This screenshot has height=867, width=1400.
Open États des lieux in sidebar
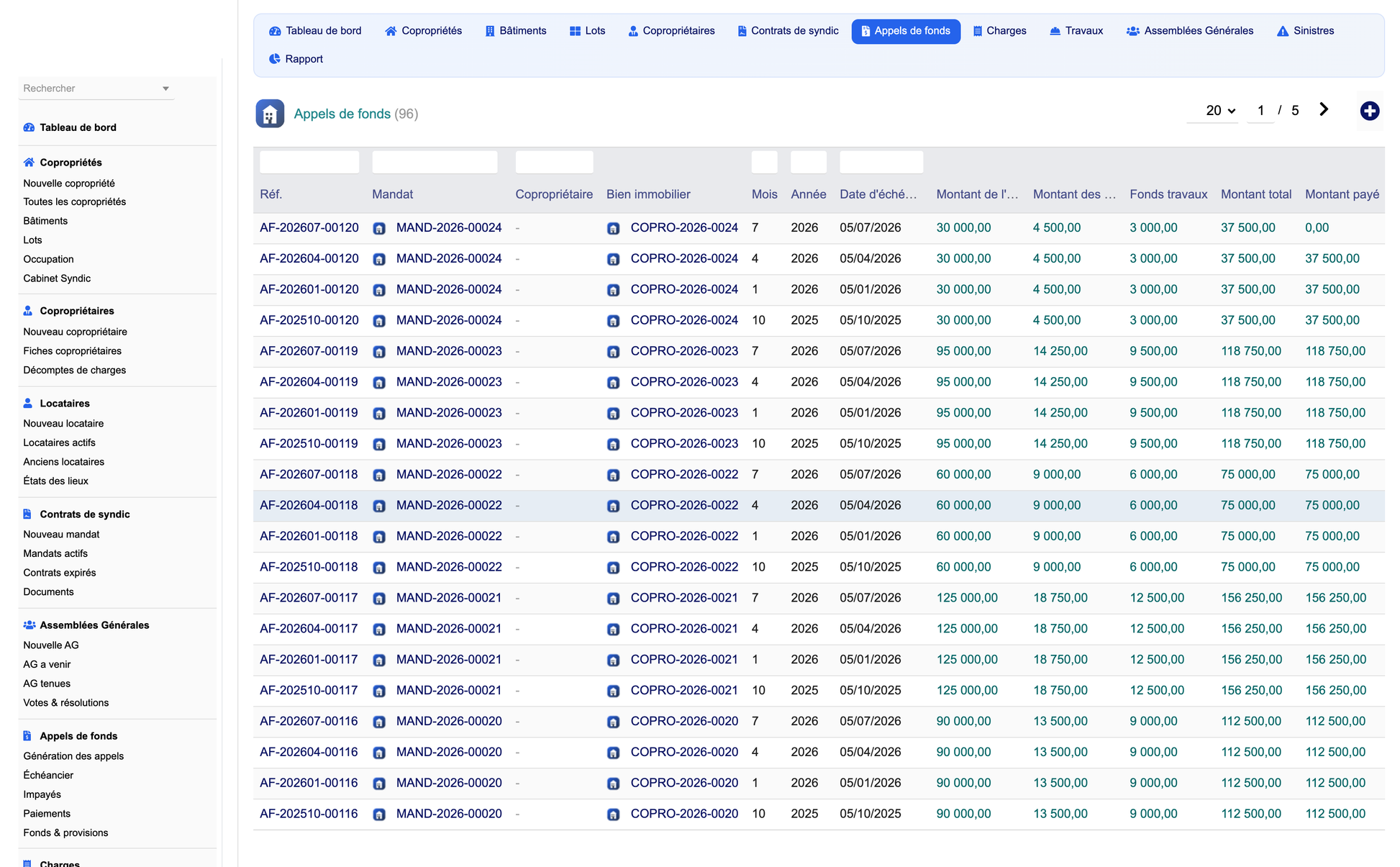pos(55,481)
